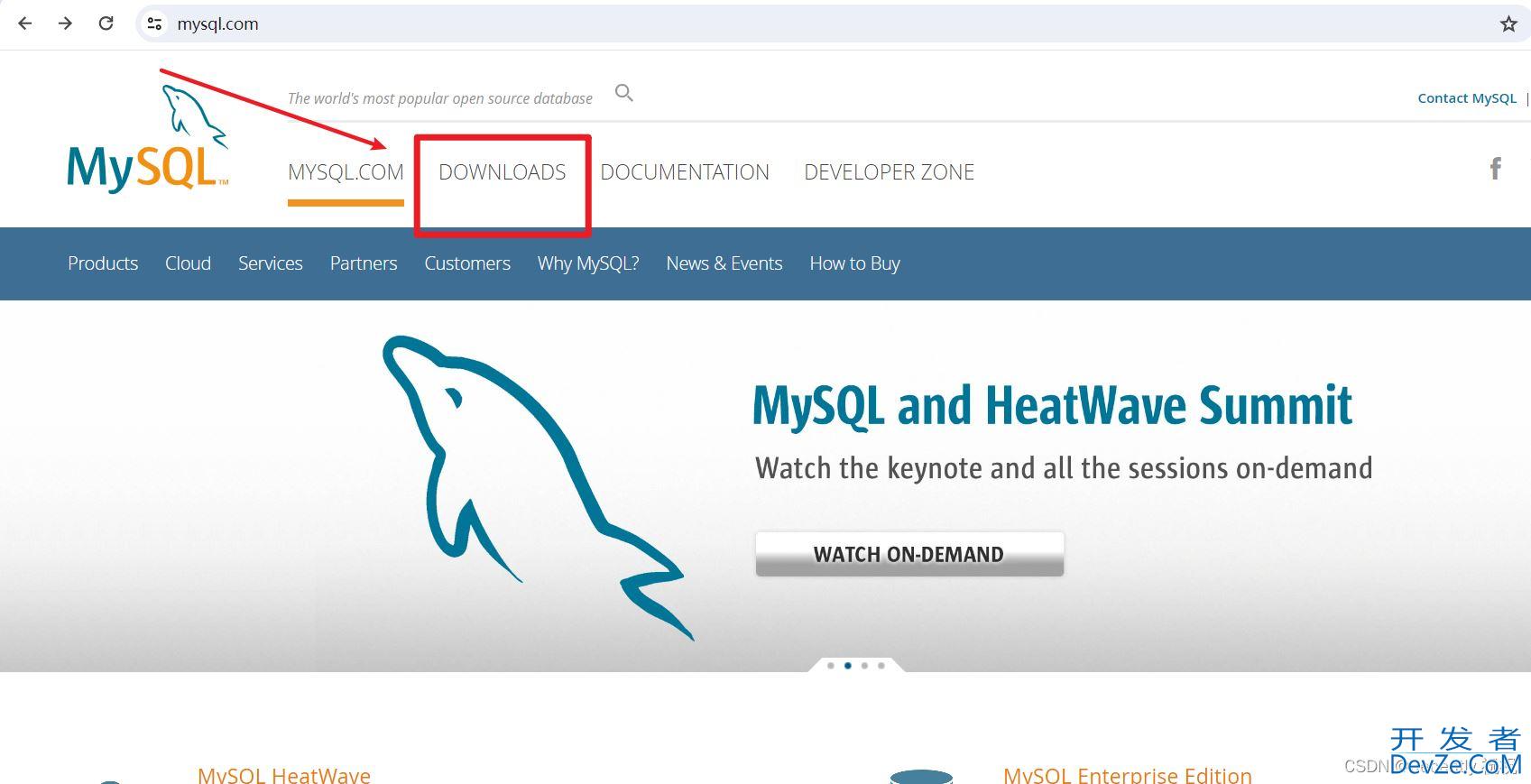Select the fourth carousel dot
The image size is (1531, 784).
coord(881,666)
